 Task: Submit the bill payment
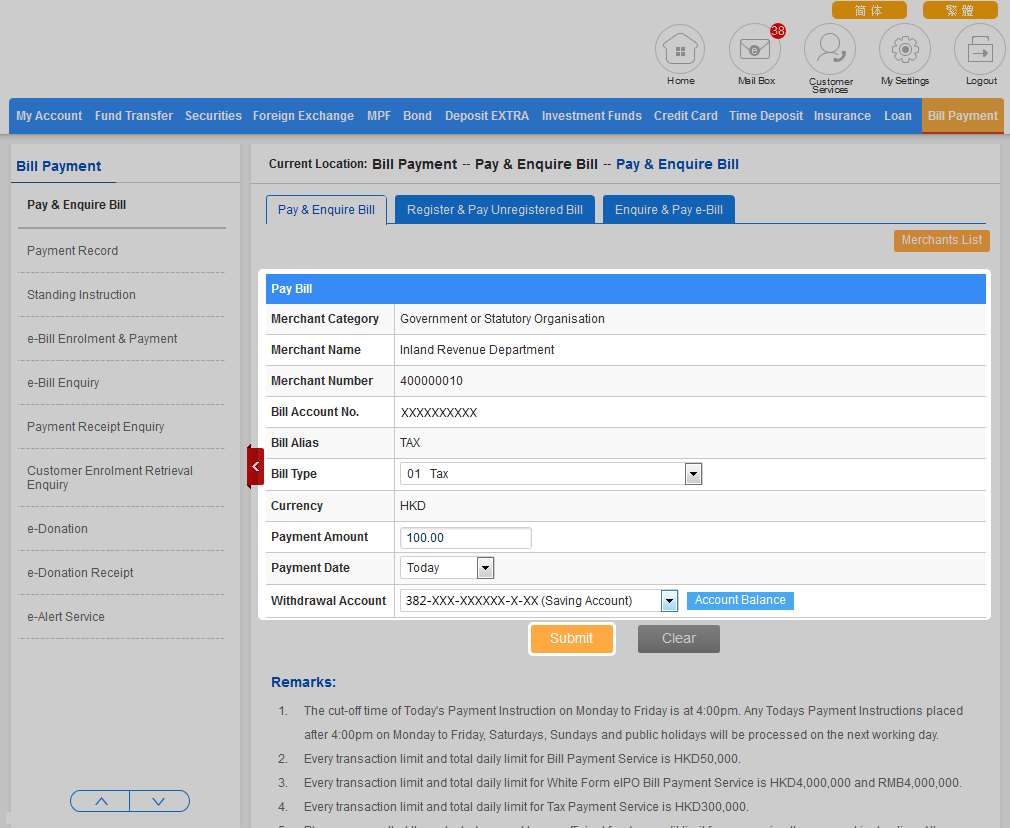(x=571, y=639)
